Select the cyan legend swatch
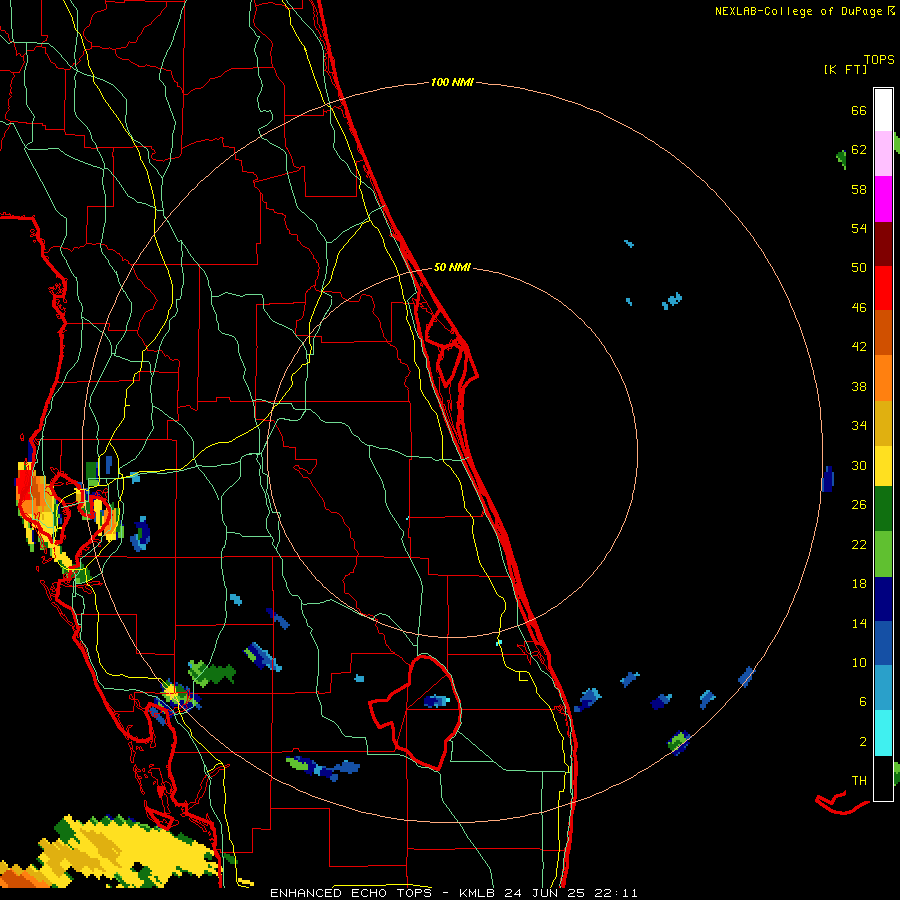This screenshot has height=900, width=900. [883, 733]
